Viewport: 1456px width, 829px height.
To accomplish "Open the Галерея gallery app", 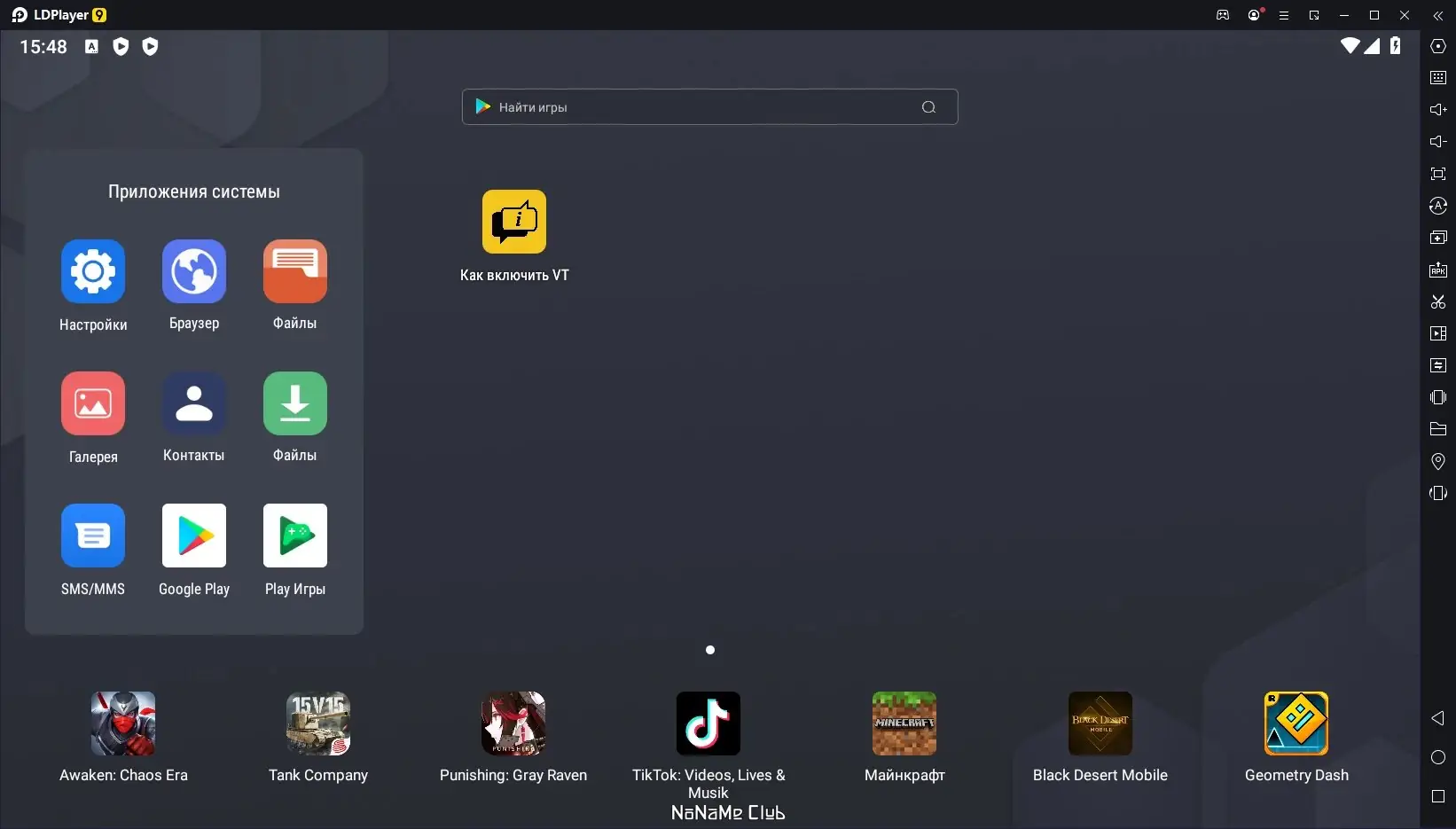I will 93,403.
